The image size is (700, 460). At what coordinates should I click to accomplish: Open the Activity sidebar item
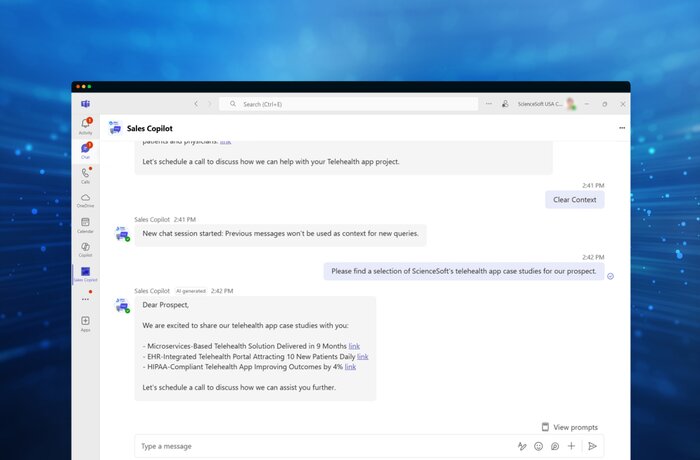pyautogui.click(x=85, y=126)
